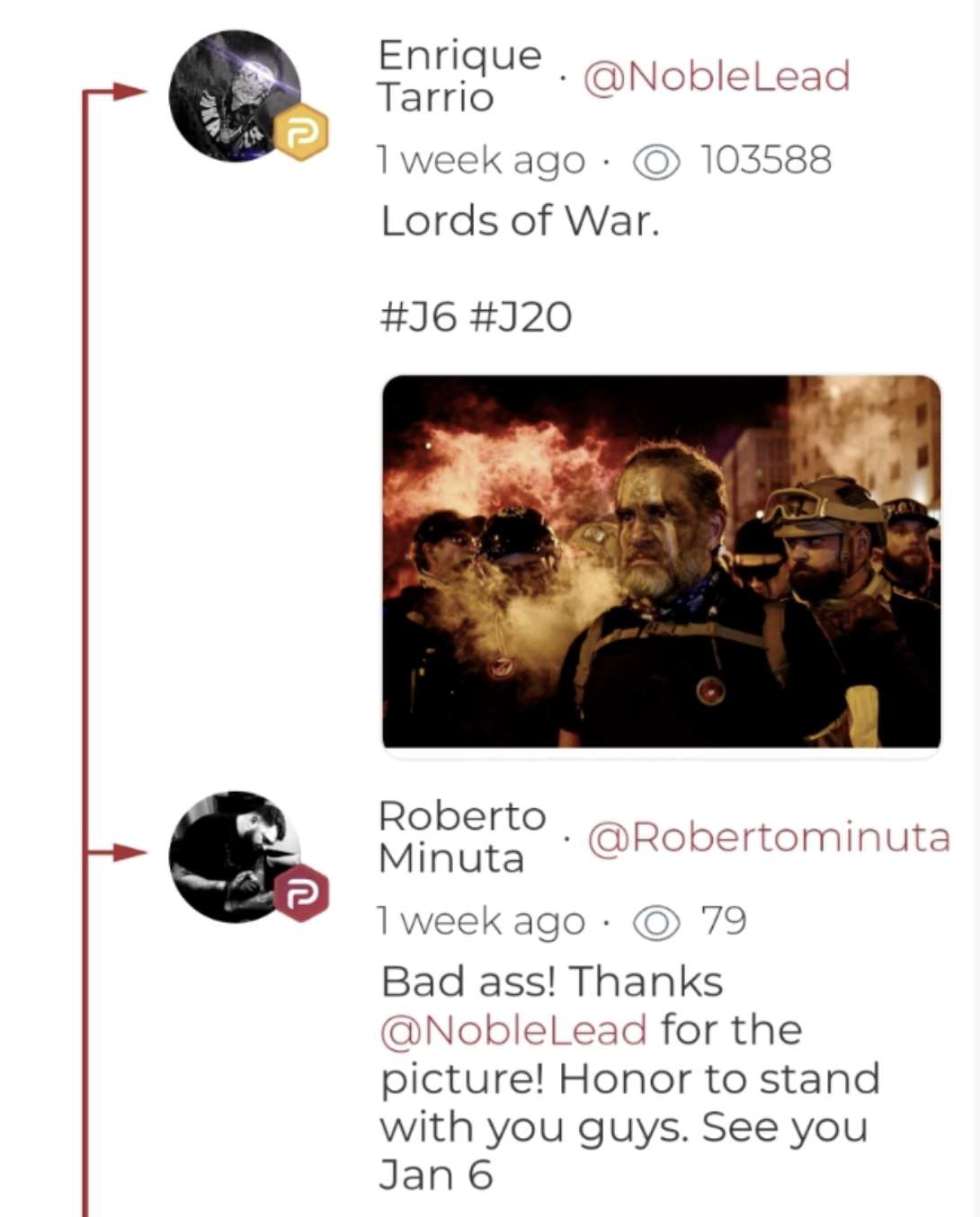980x1217 pixels.
Task: Click the Roberto Minuta display name
Action: [461, 837]
